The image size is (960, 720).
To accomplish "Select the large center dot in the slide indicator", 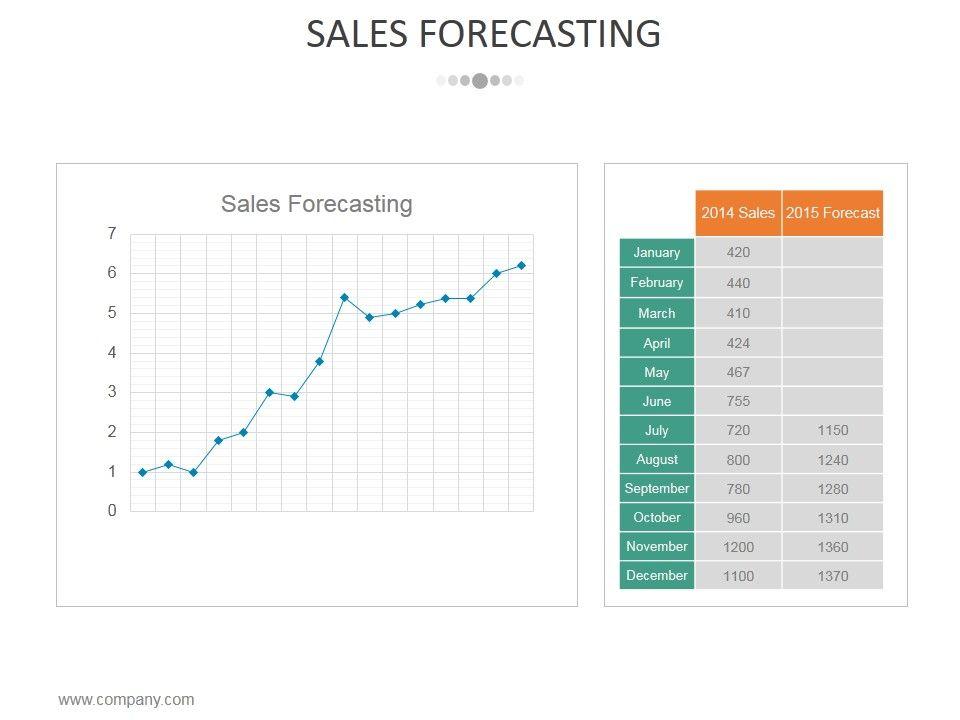I will tap(480, 81).
